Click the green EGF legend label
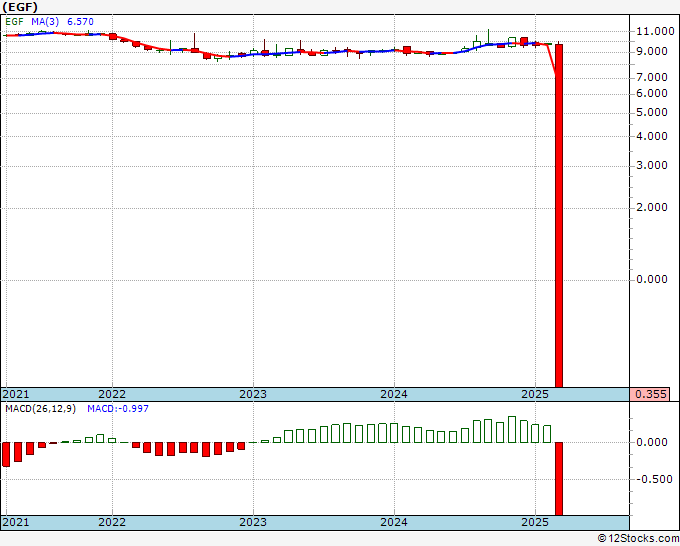 point(14,22)
